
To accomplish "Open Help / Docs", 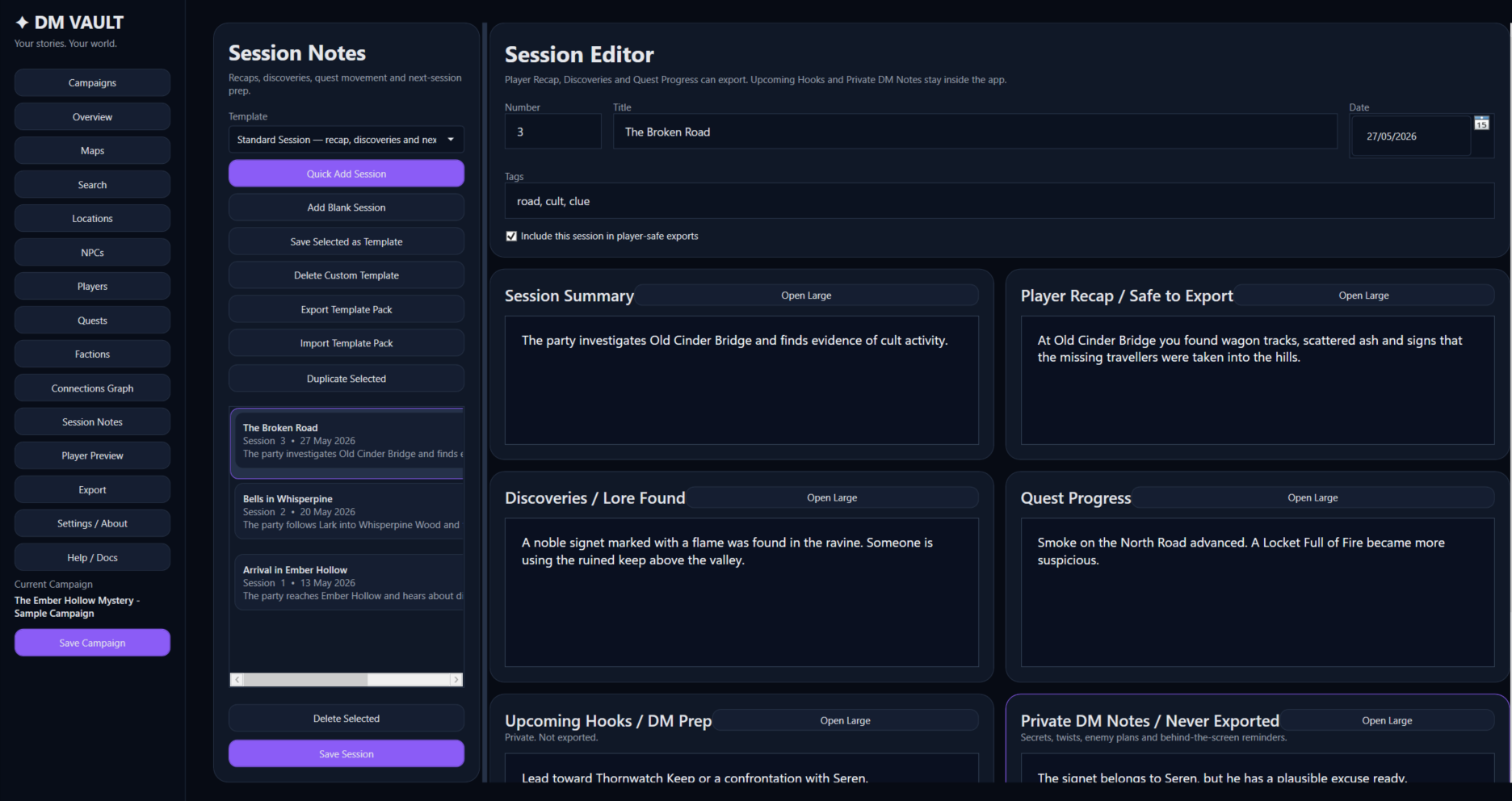I will click(x=92, y=558).
